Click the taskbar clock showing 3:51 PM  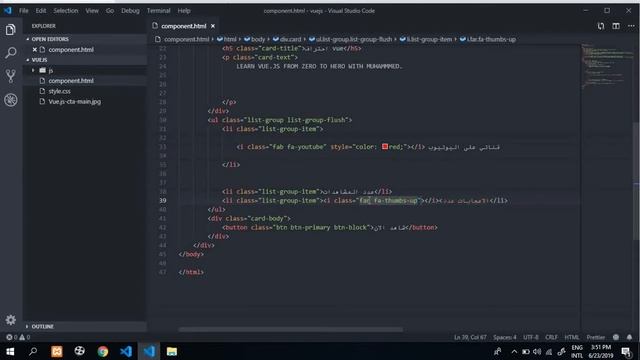click(x=601, y=351)
